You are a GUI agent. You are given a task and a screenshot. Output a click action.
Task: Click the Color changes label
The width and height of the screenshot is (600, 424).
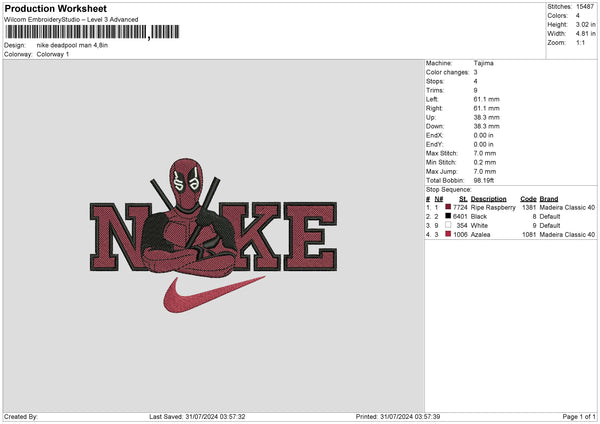click(447, 72)
